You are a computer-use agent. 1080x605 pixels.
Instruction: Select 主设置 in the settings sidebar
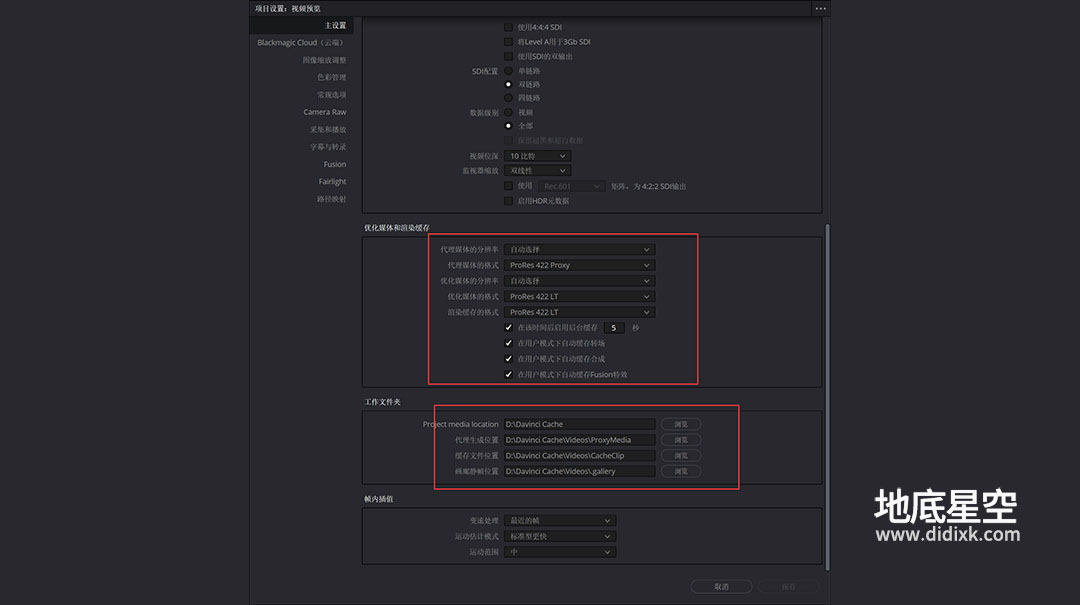tap(335, 25)
